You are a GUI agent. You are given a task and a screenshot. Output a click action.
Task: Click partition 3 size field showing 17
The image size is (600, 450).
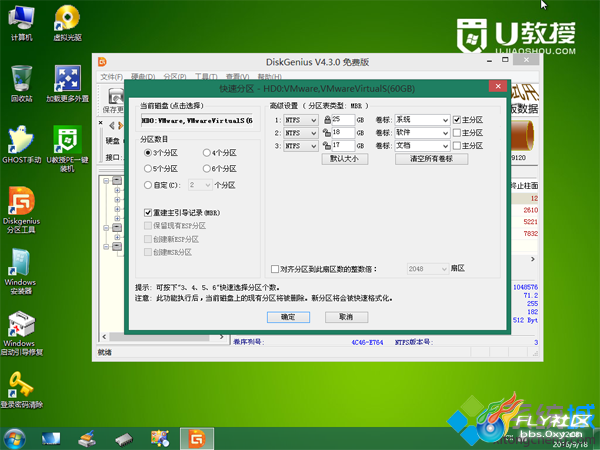pyautogui.click(x=343, y=146)
